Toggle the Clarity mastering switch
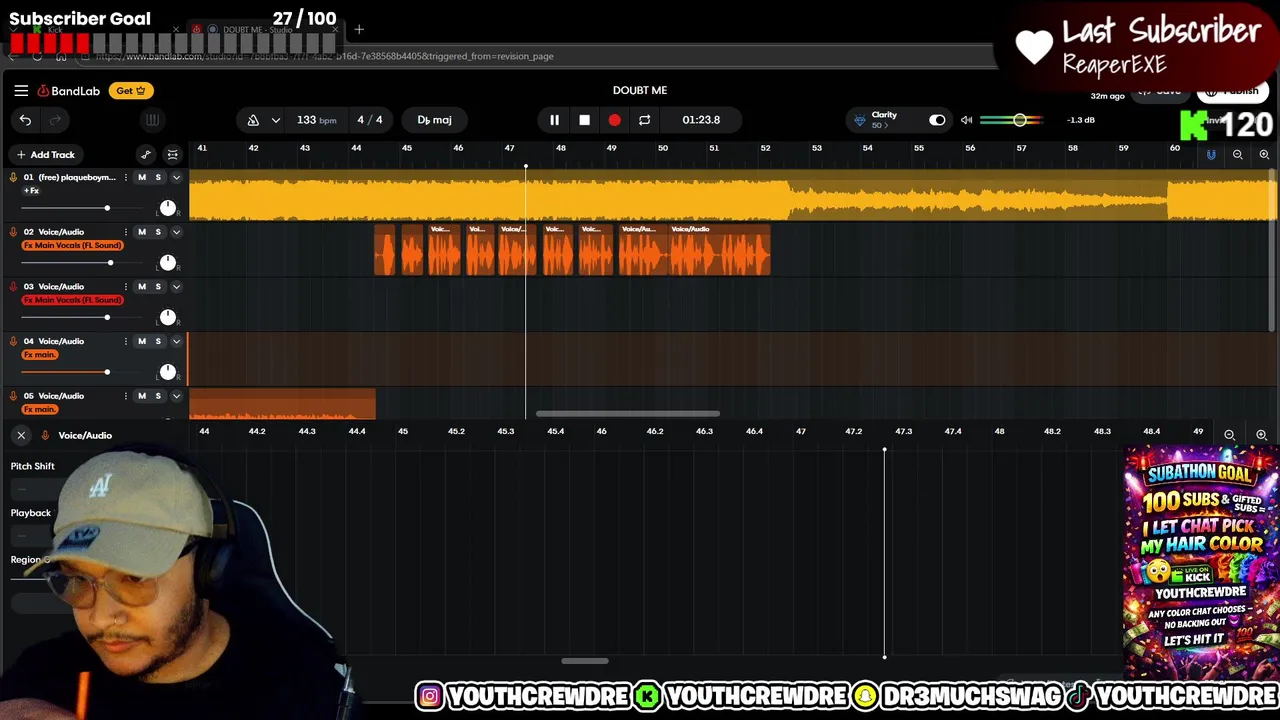The width and height of the screenshot is (1280, 720). click(937, 120)
